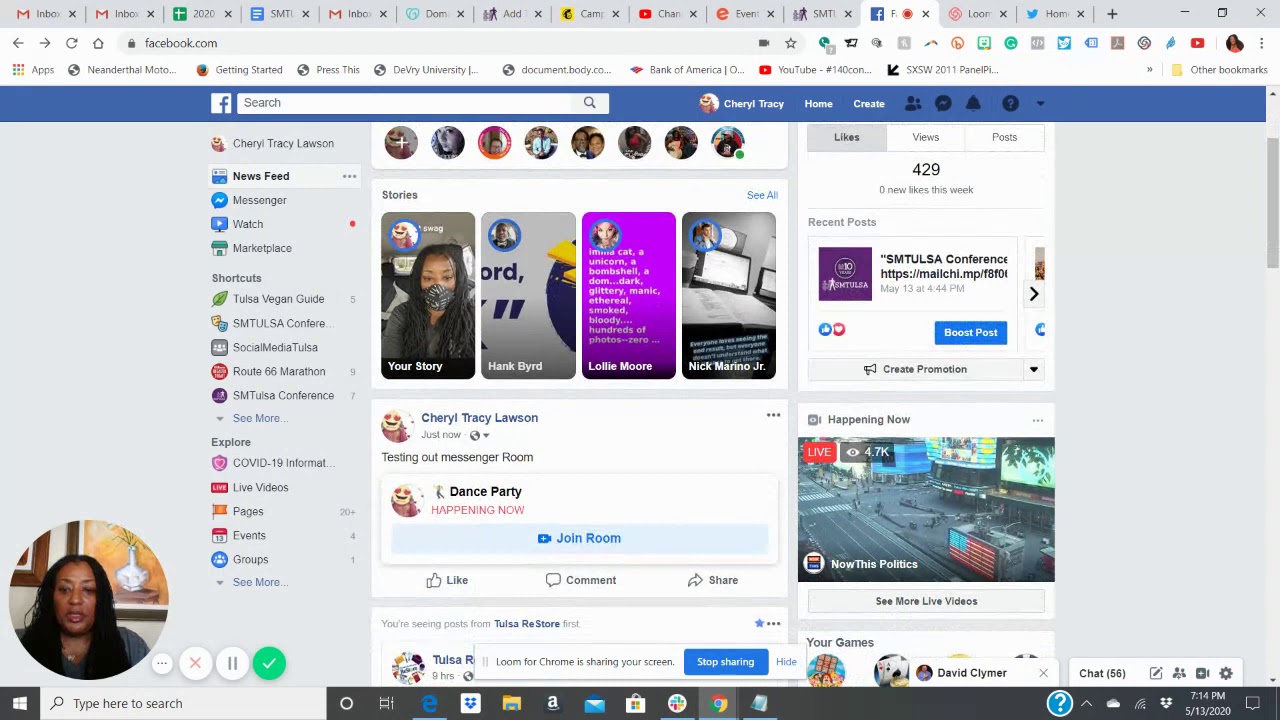Click See All stories link
Image resolution: width=1280 pixels, height=720 pixels.
[x=762, y=195]
